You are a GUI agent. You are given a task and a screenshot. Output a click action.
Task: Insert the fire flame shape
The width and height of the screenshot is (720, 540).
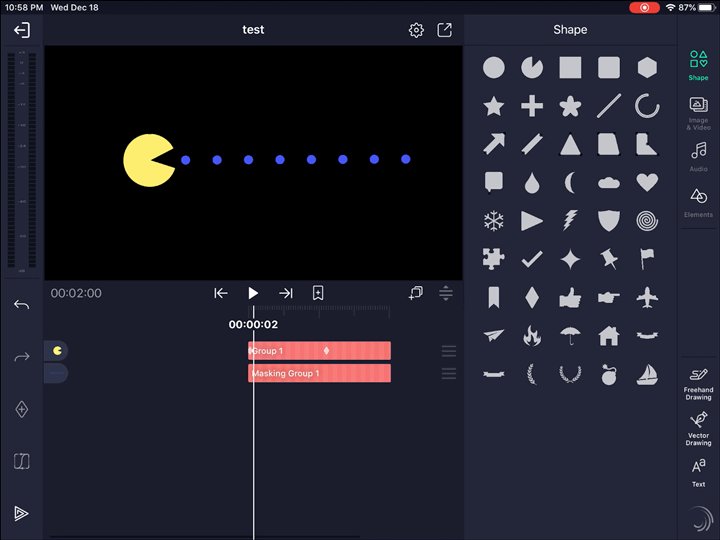point(532,335)
